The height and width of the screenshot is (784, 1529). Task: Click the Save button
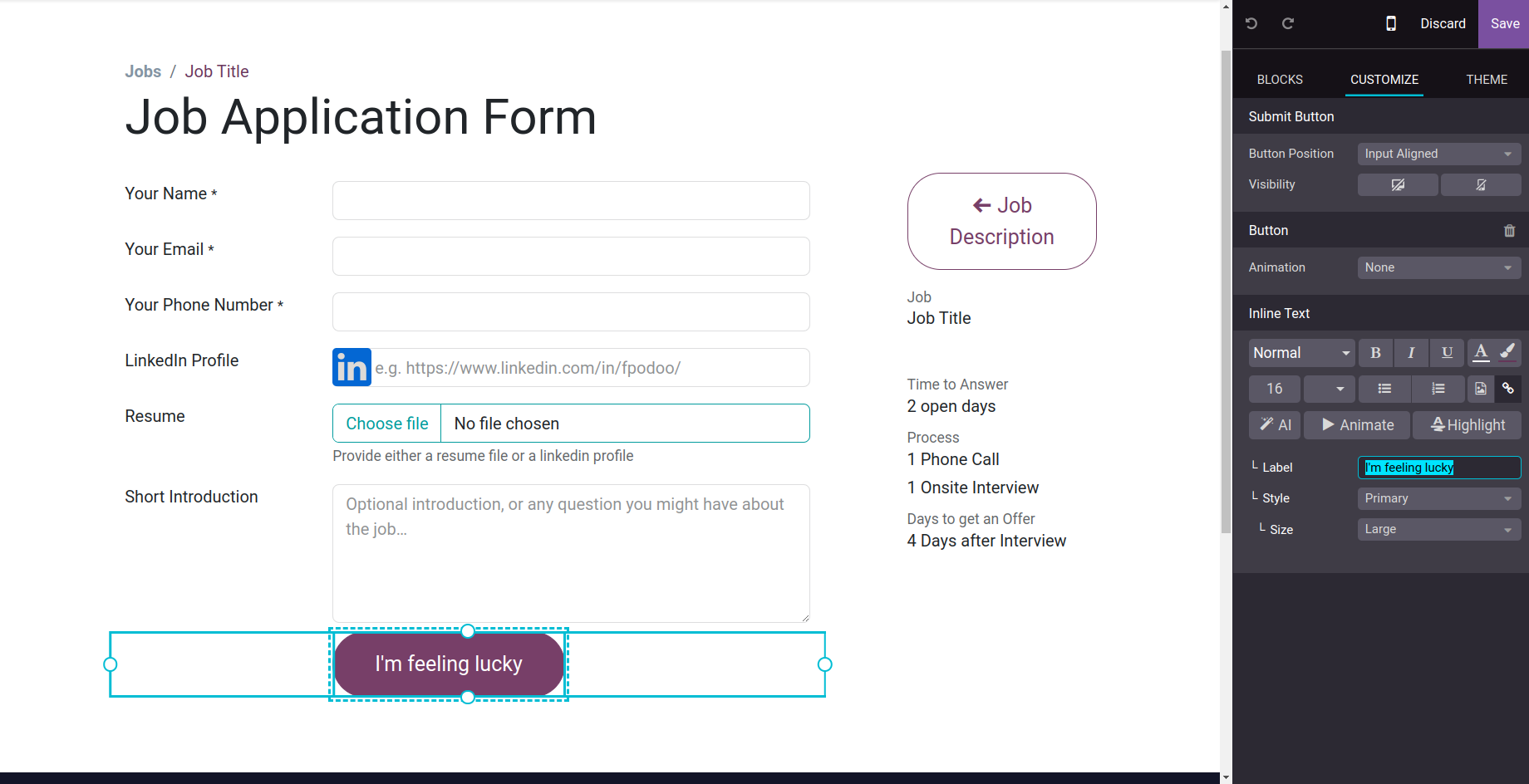coord(1505,24)
